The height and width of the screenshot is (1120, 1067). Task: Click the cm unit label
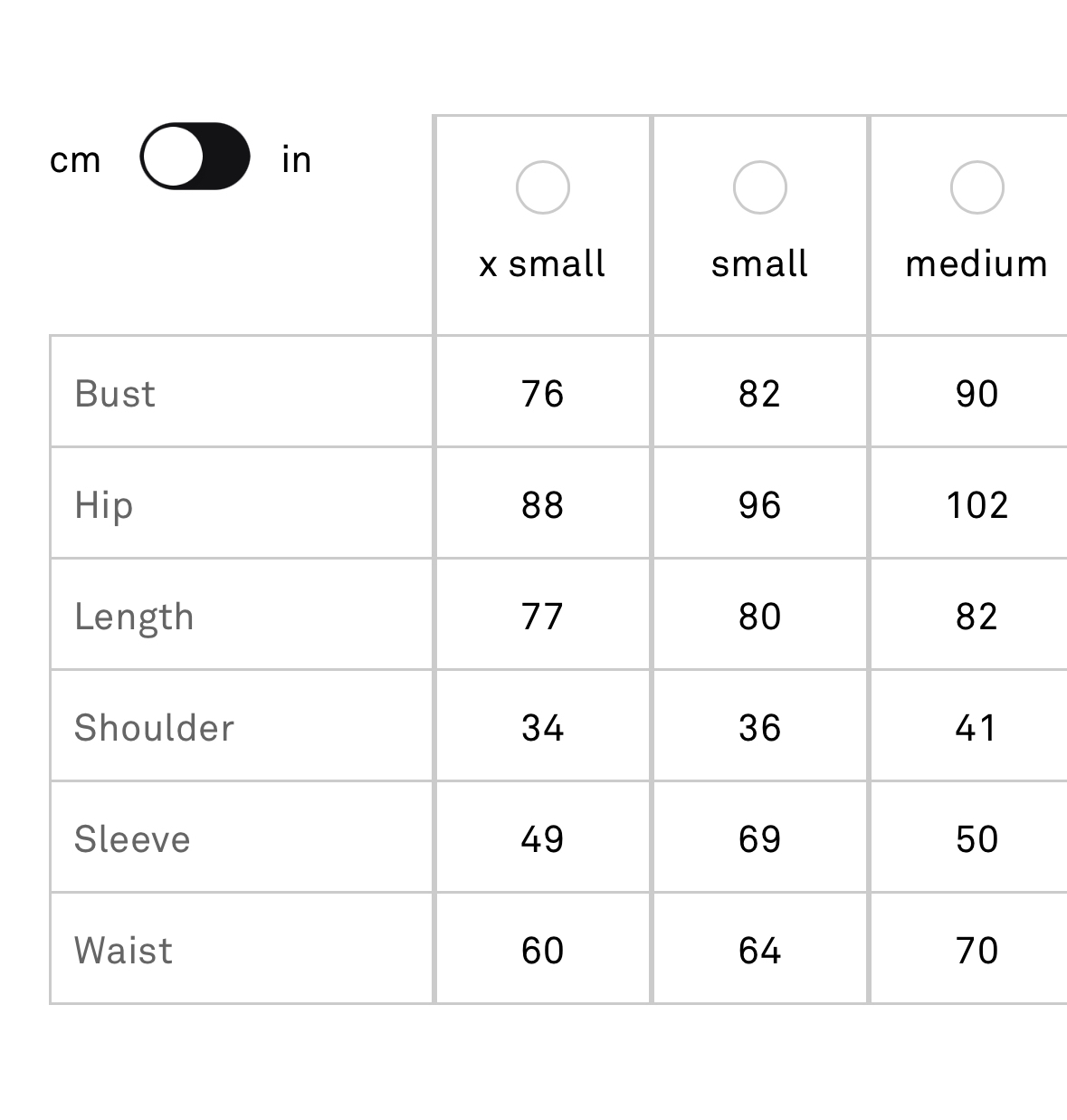75,160
